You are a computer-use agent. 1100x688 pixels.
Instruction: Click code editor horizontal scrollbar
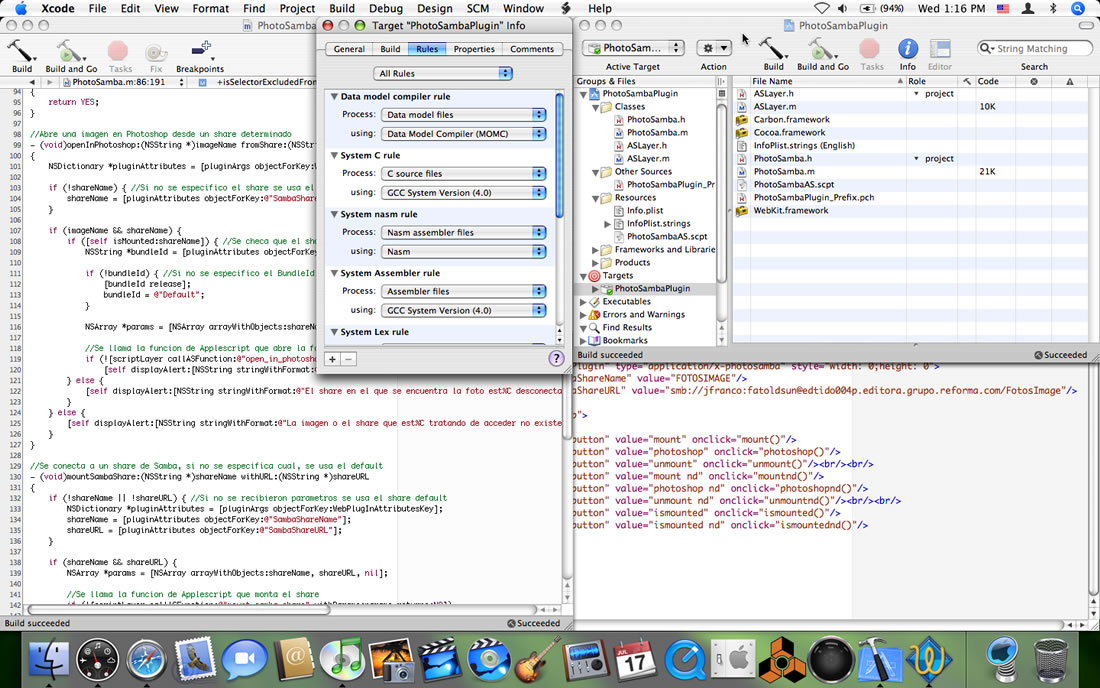178,609
